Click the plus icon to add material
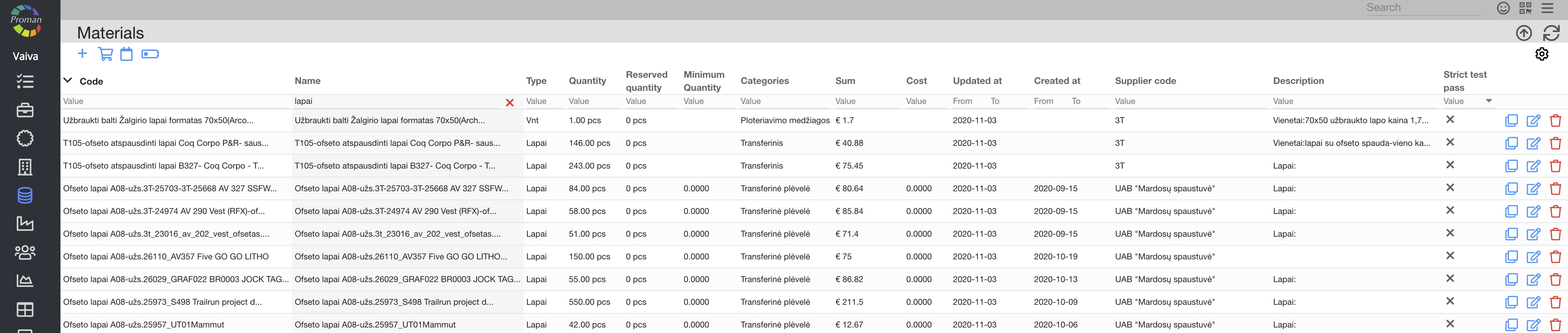The image size is (1568, 333). tap(82, 54)
